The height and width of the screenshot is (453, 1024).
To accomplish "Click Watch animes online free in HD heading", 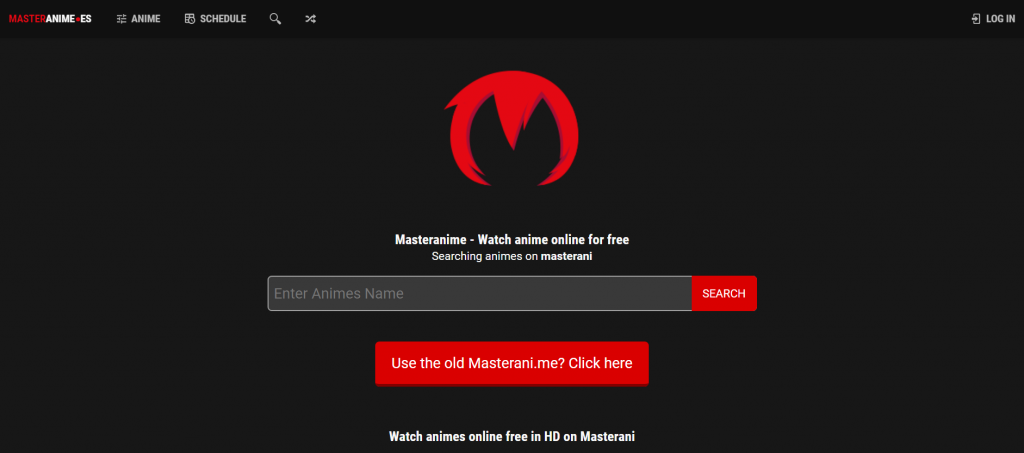I will coord(512,436).
